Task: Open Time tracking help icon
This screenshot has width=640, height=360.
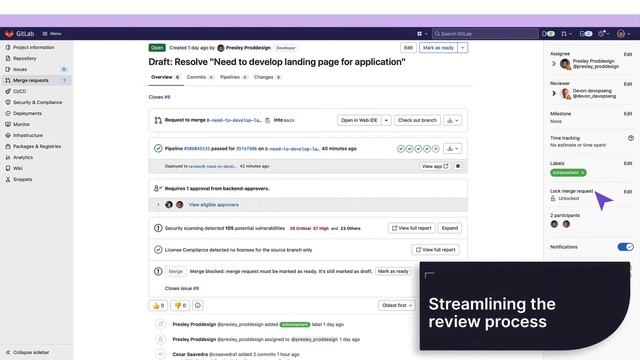Action: (x=631, y=138)
